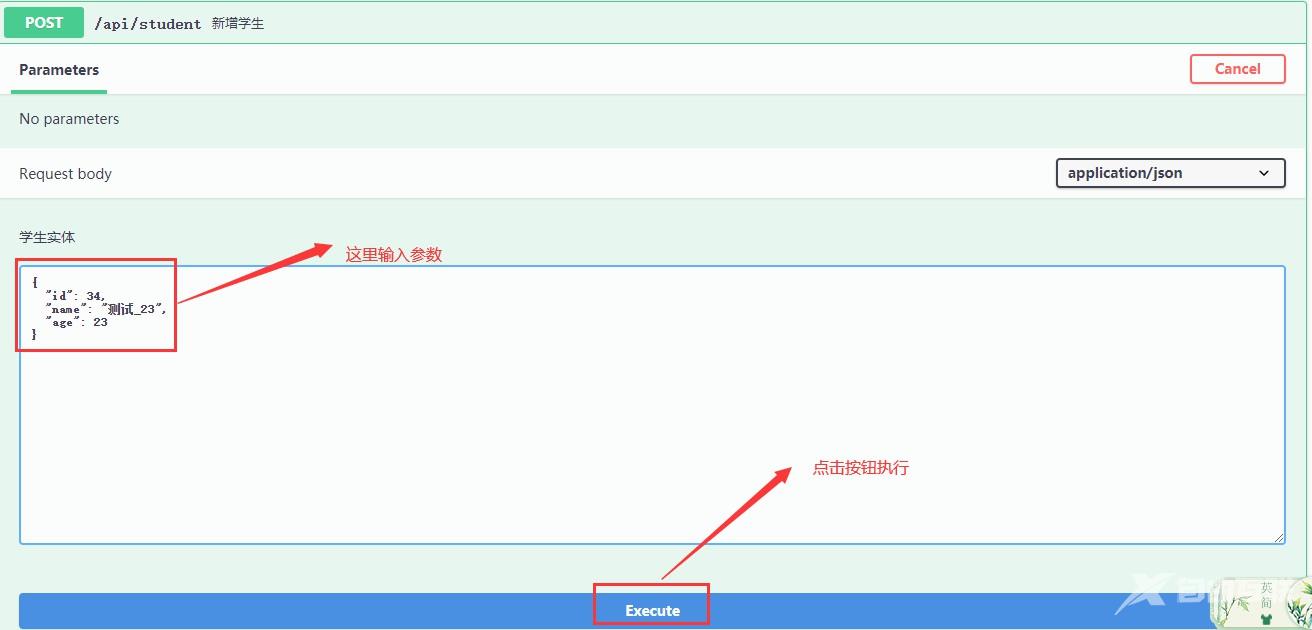Screen dimensions: 1312x630
Task: Click the "id": 34 line in the body
Action: (75, 296)
